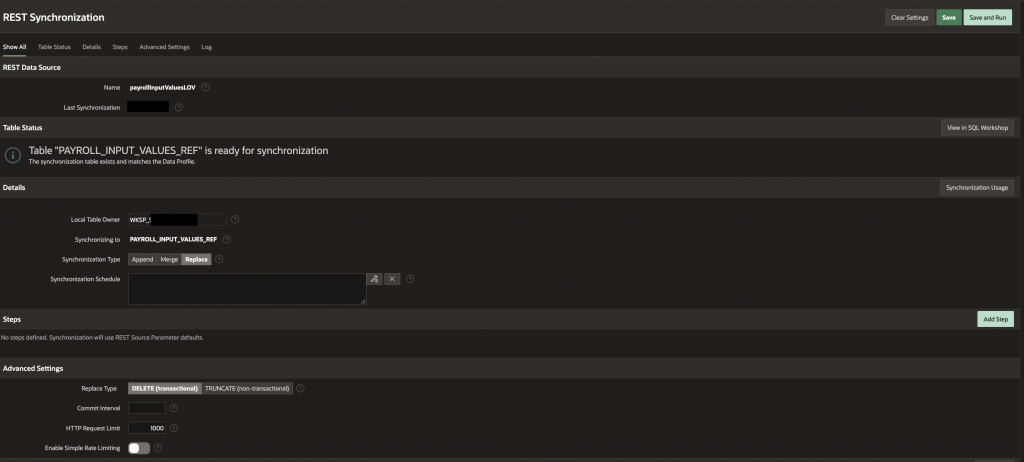The height and width of the screenshot is (462, 1024).
Task: Focus the Synchronization Schedule text area
Action: [247, 289]
